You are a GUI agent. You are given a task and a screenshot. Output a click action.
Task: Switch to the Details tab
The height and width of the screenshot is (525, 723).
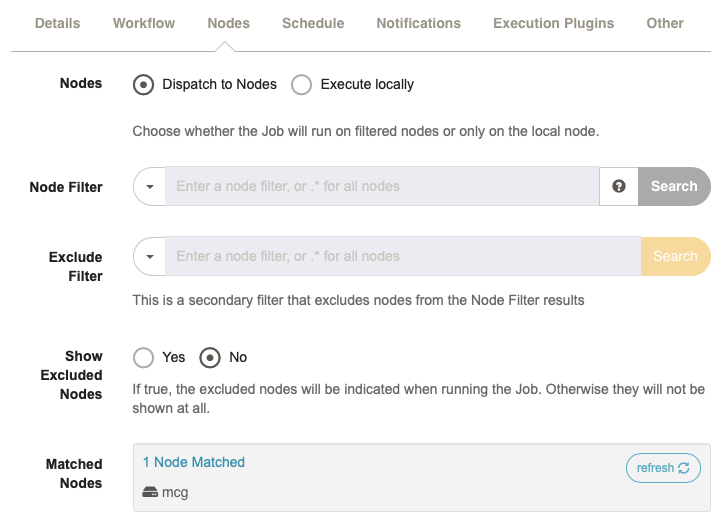[x=58, y=23]
